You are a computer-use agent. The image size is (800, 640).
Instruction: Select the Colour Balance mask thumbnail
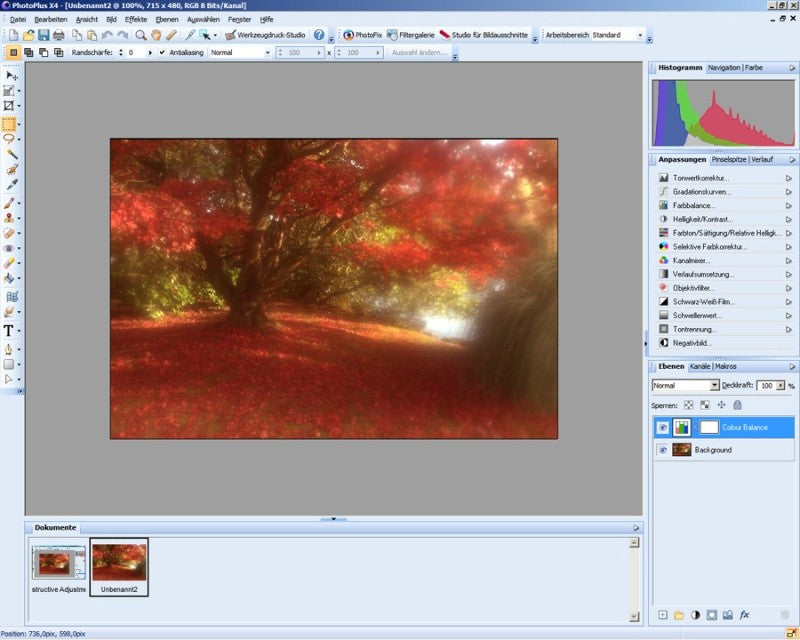pyautogui.click(x=709, y=428)
